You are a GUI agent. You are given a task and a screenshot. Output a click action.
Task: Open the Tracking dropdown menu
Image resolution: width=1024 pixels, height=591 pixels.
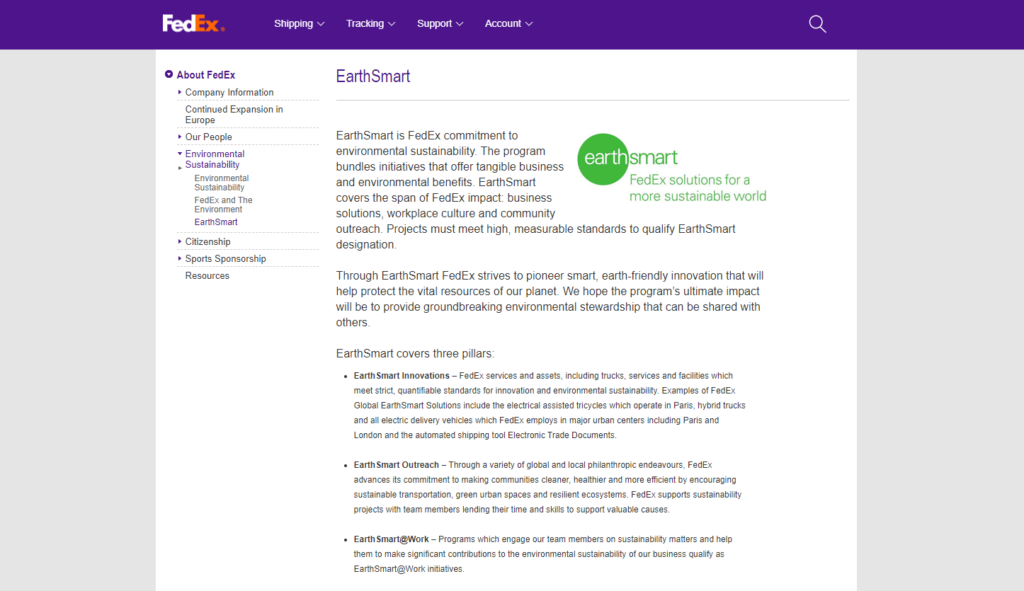point(370,24)
